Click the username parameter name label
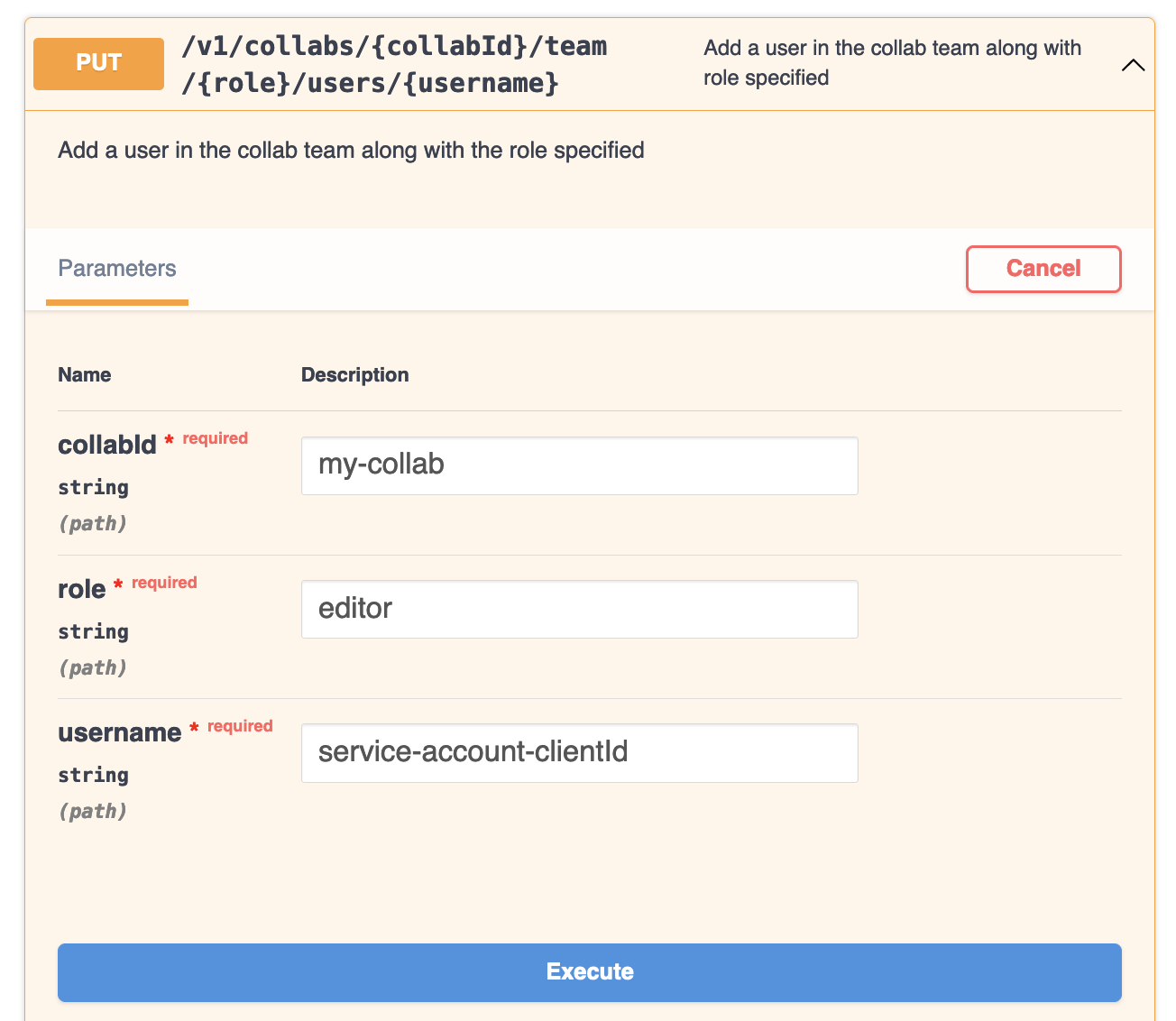 click(120, 732)
